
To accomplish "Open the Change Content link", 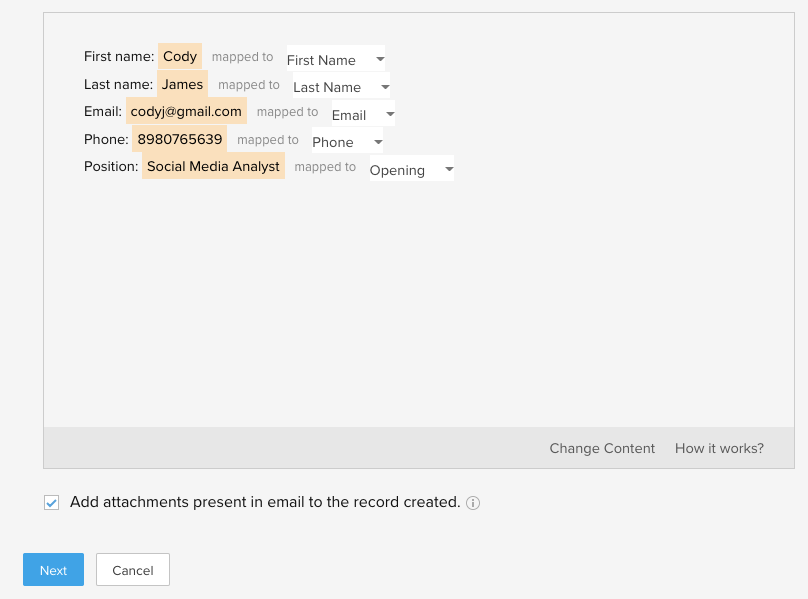I will (602, 448).
